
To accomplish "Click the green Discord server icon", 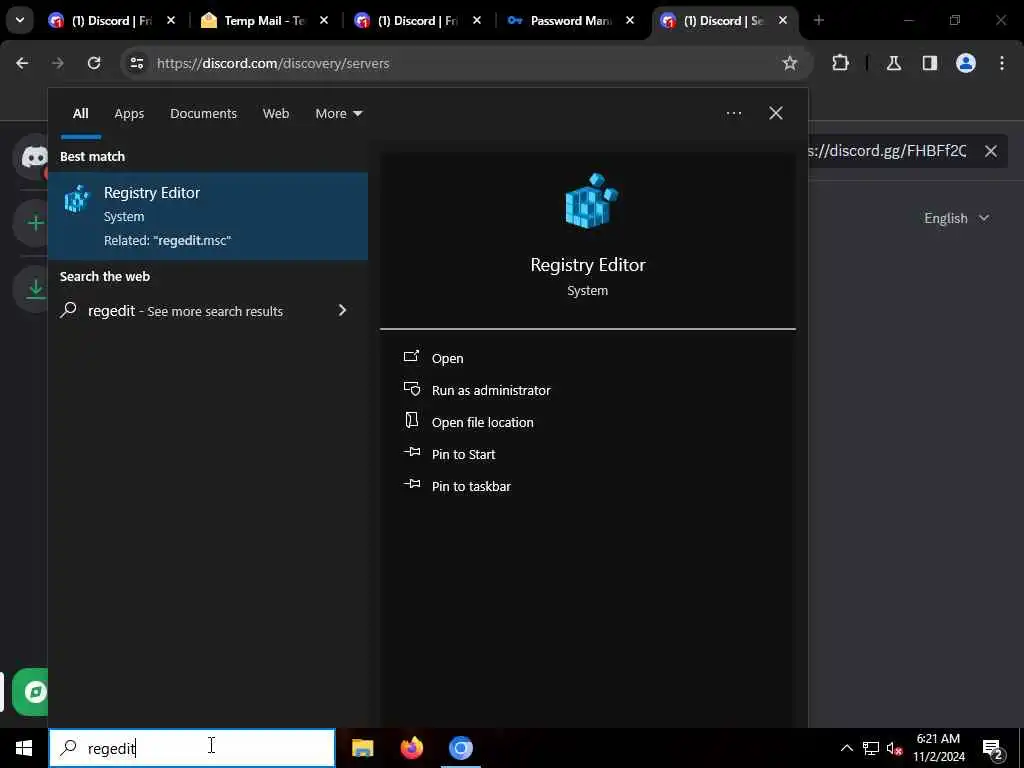I will (x=31, y=692).
